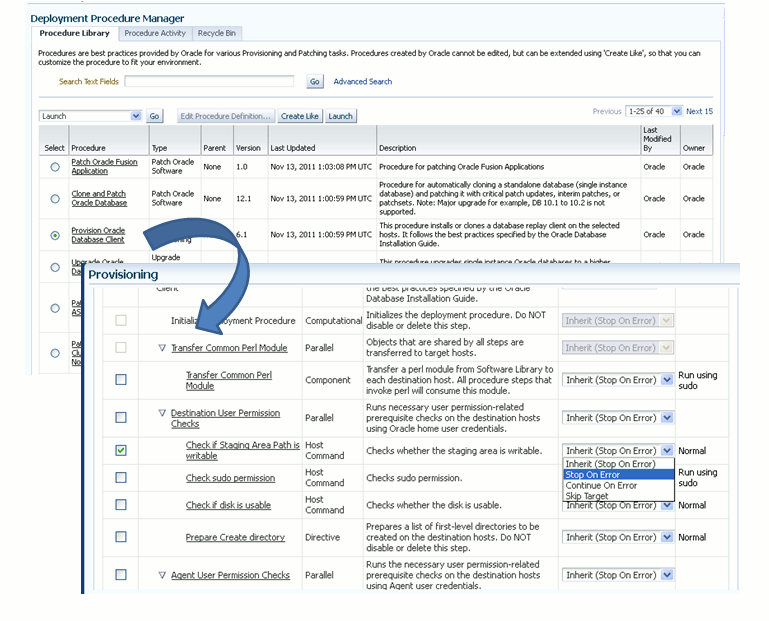Open the Prepare Create directory link
The width and height of the screenshot is (769, 621).
coord(235,537)
